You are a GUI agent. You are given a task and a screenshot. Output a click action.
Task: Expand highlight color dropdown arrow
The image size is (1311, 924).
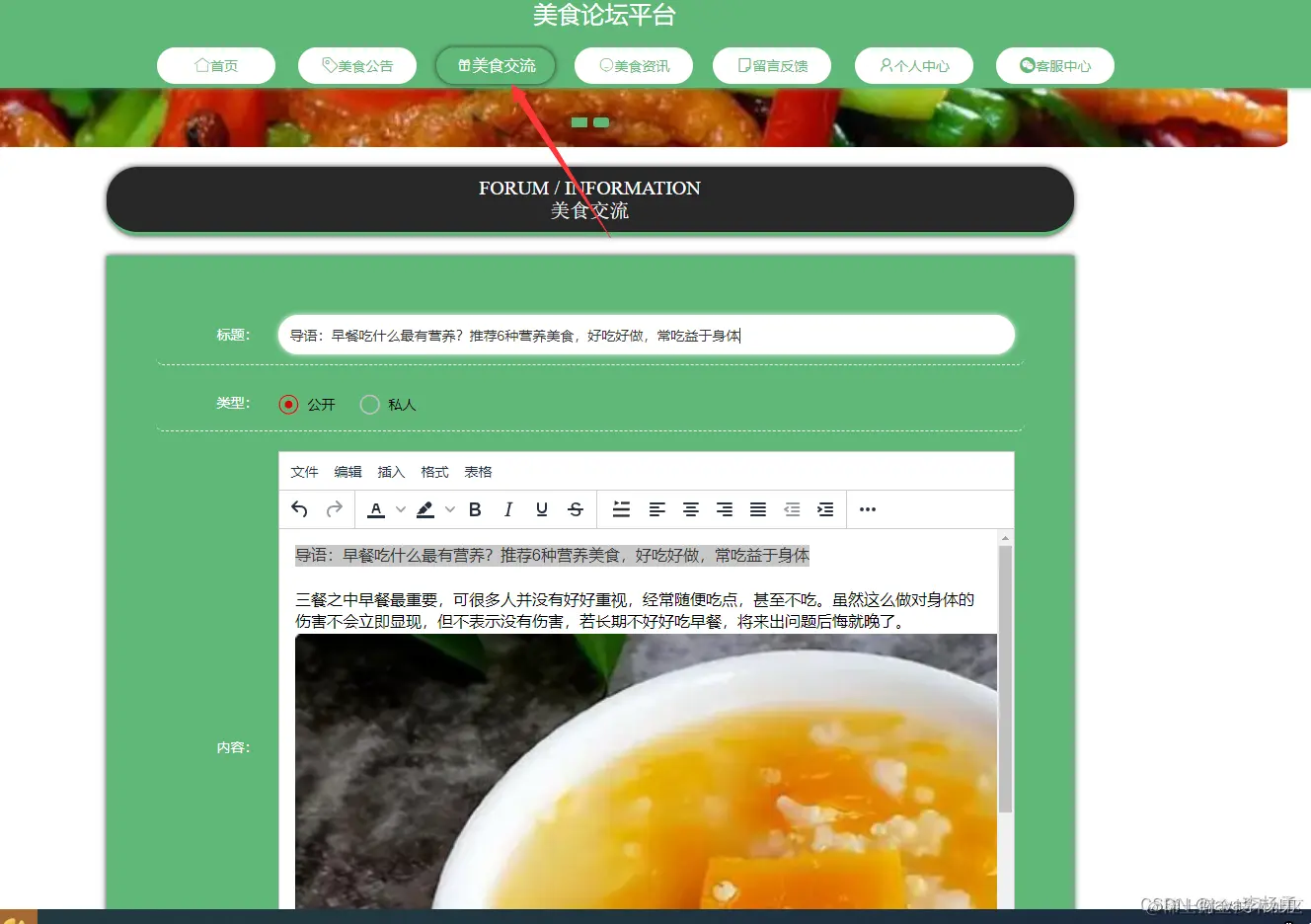coord(450,509)
